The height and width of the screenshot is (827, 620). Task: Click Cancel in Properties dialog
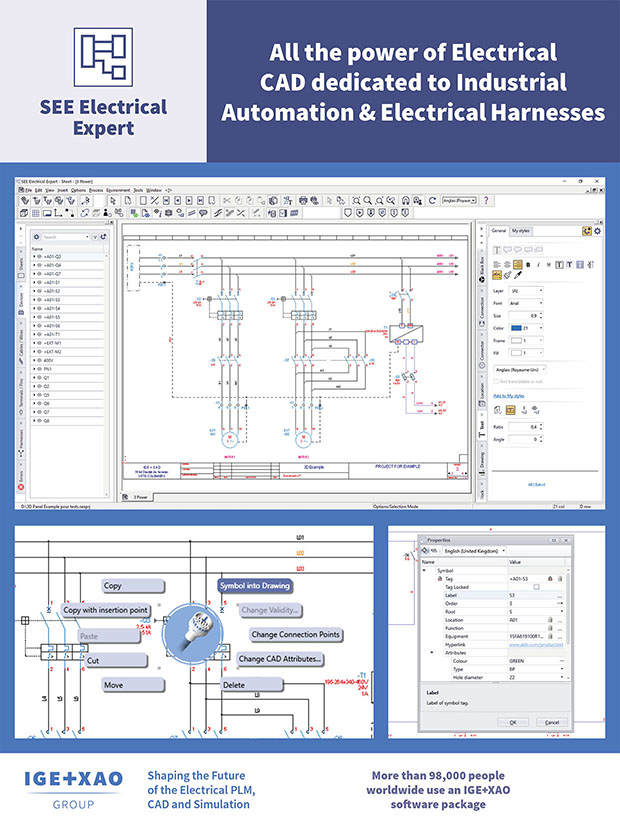point(552,723)
